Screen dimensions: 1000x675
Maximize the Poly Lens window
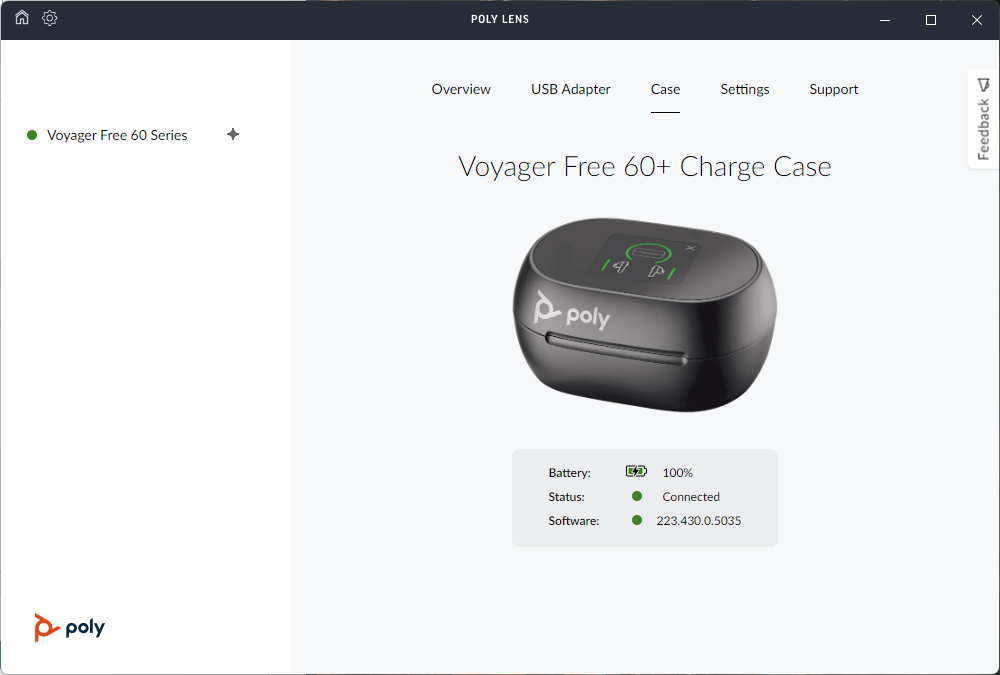[930, 20]
